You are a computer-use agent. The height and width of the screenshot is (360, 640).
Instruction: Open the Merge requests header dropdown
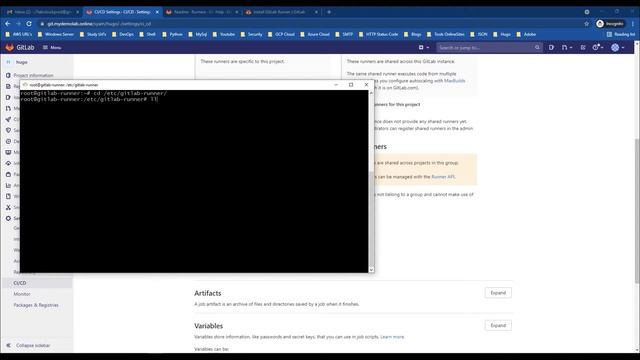(x=567, y=48)
